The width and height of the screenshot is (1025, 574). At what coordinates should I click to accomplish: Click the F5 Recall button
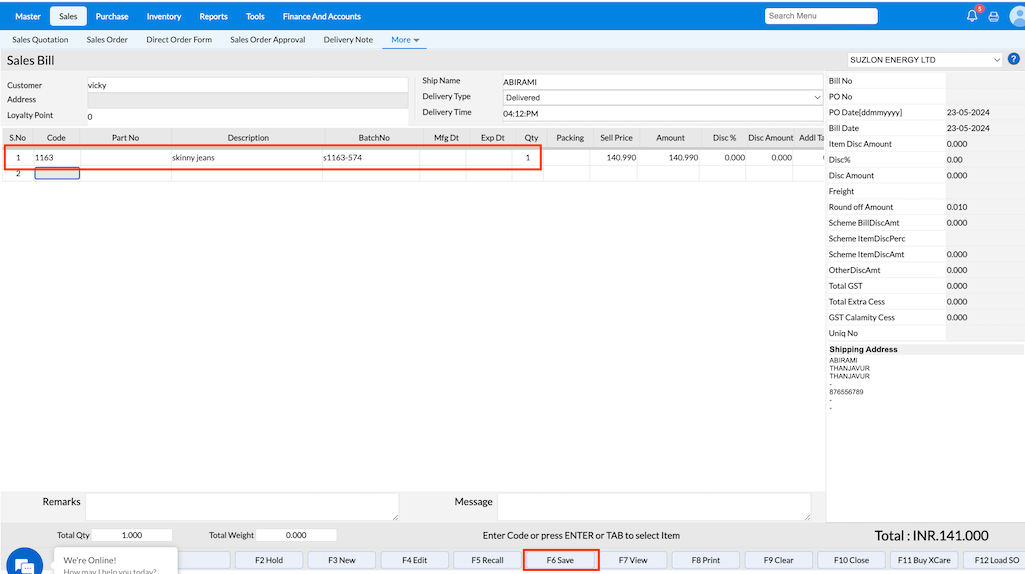coord(487,560)
